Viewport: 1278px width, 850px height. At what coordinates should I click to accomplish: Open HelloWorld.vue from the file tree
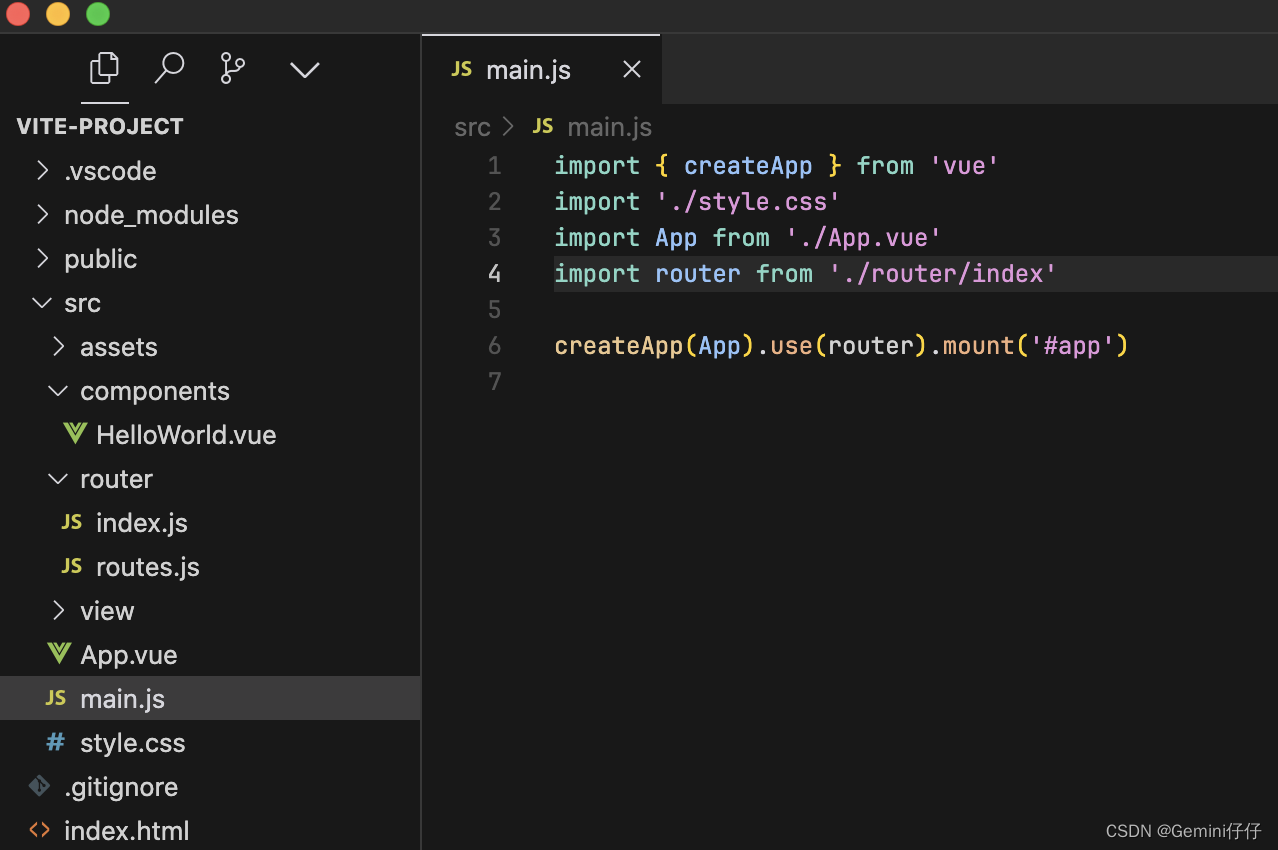pos(186,435)
